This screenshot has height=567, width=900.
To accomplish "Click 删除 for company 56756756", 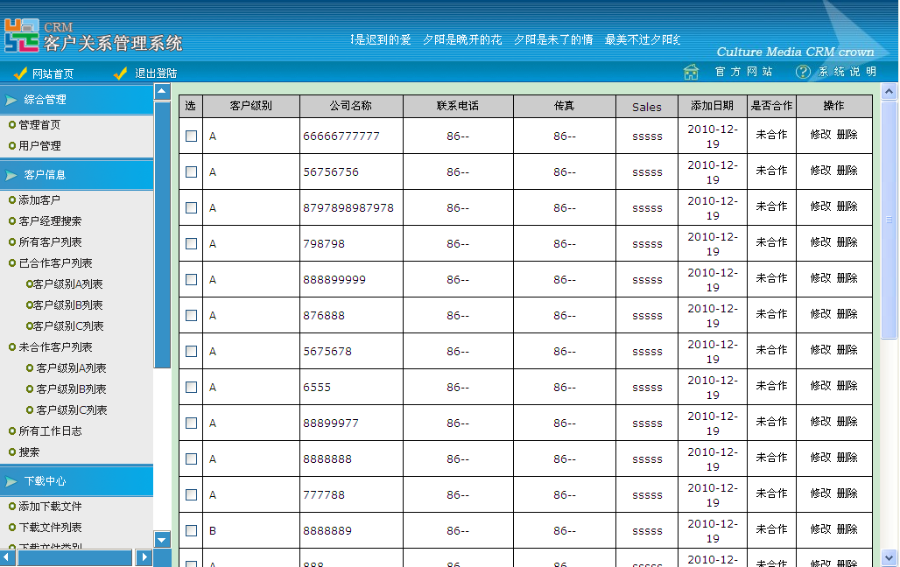I will 847,170.
